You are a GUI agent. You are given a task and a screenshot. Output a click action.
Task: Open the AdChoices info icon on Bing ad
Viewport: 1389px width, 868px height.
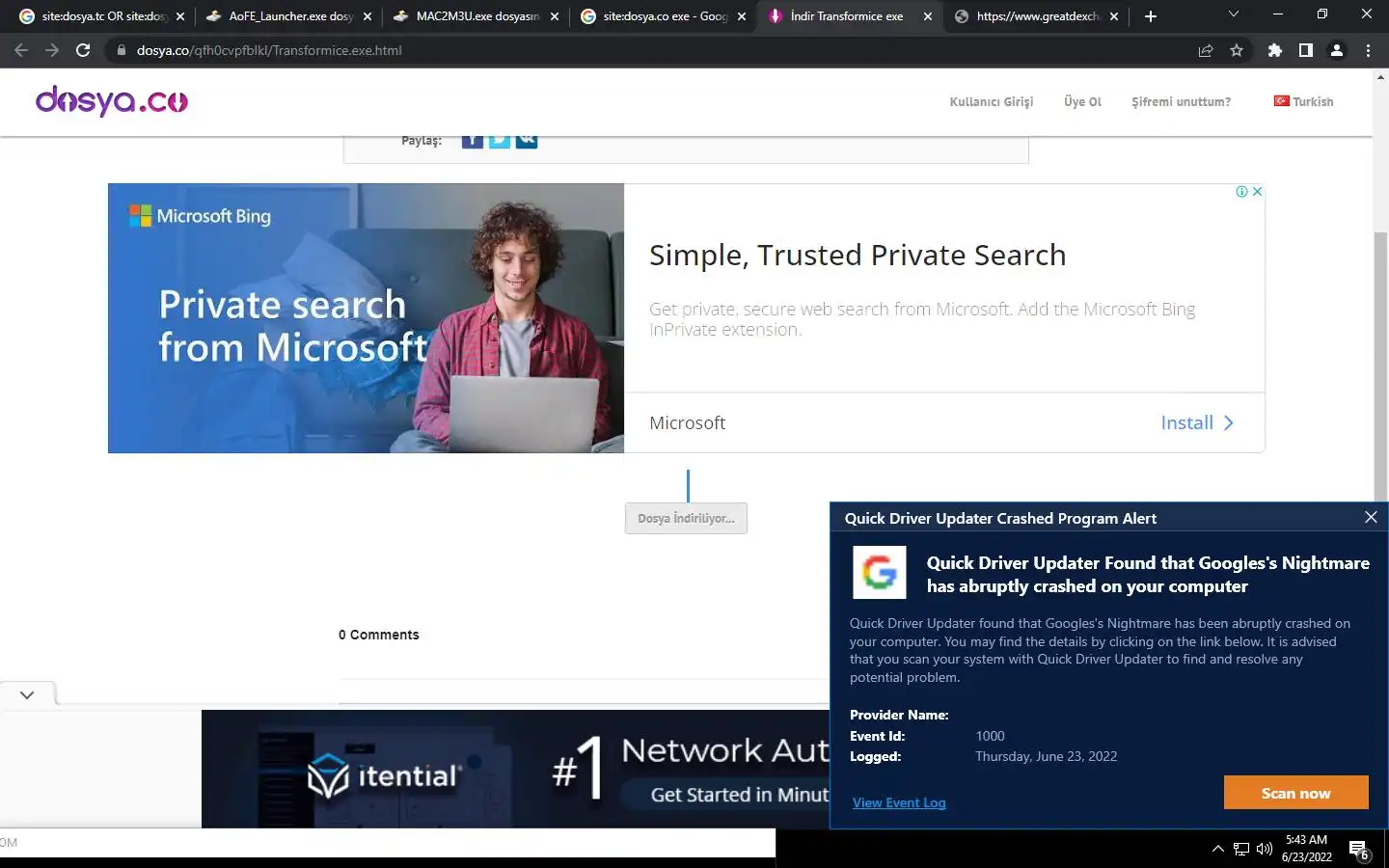(x=1242, y=192)
